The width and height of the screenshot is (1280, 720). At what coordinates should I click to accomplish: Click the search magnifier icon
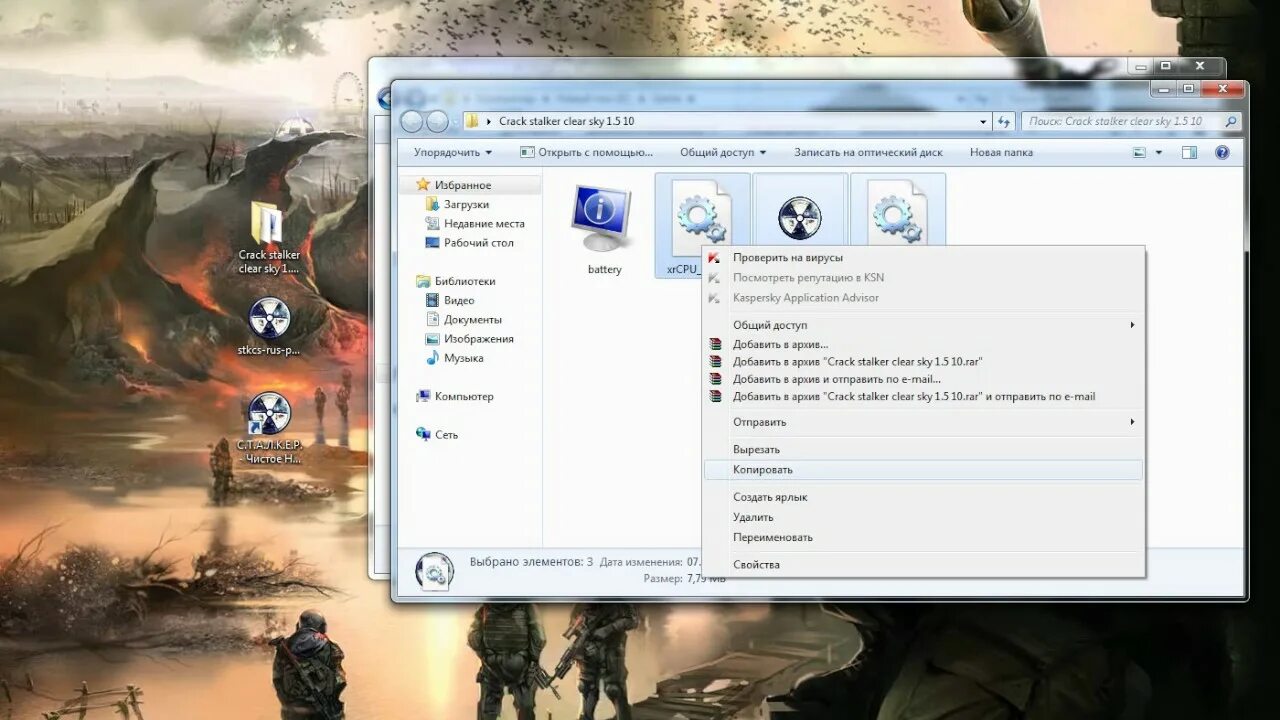click(x=1230, y=121)
